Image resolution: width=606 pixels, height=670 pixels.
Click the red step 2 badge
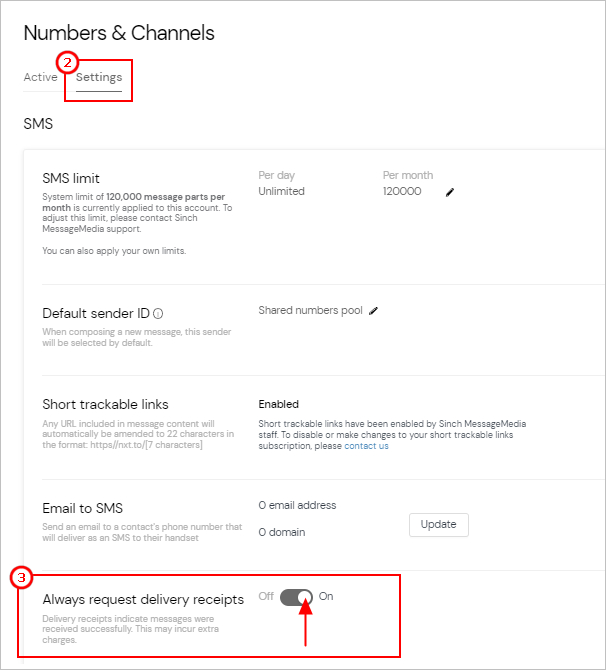tap(66, 61)
